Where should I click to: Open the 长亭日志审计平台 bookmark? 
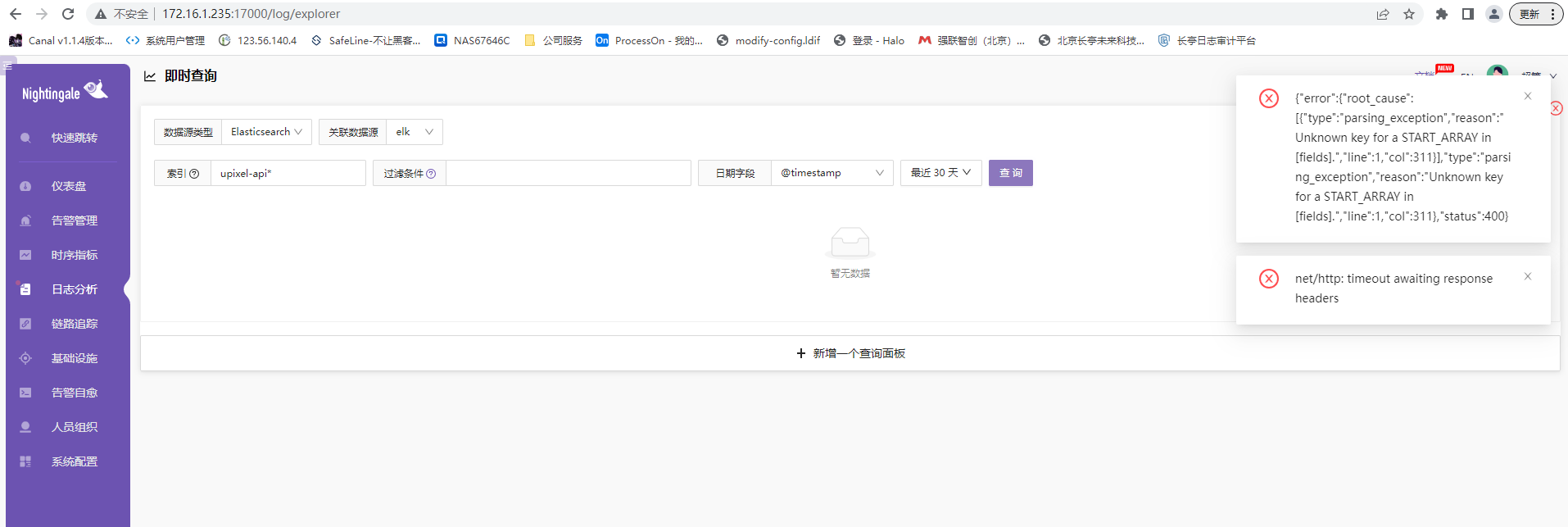tap(1207, 40)
